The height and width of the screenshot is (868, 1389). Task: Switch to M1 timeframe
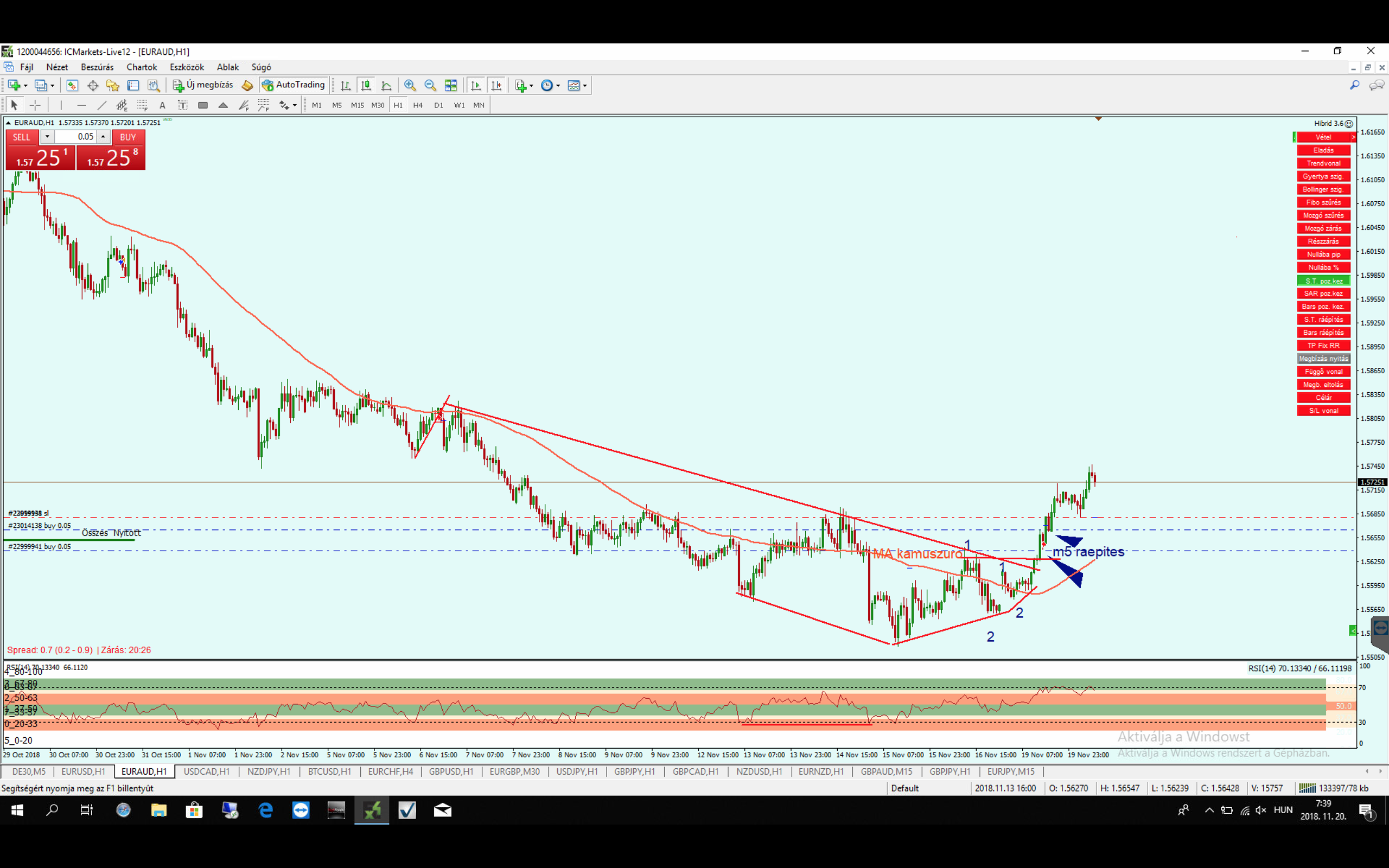point(316,105)
